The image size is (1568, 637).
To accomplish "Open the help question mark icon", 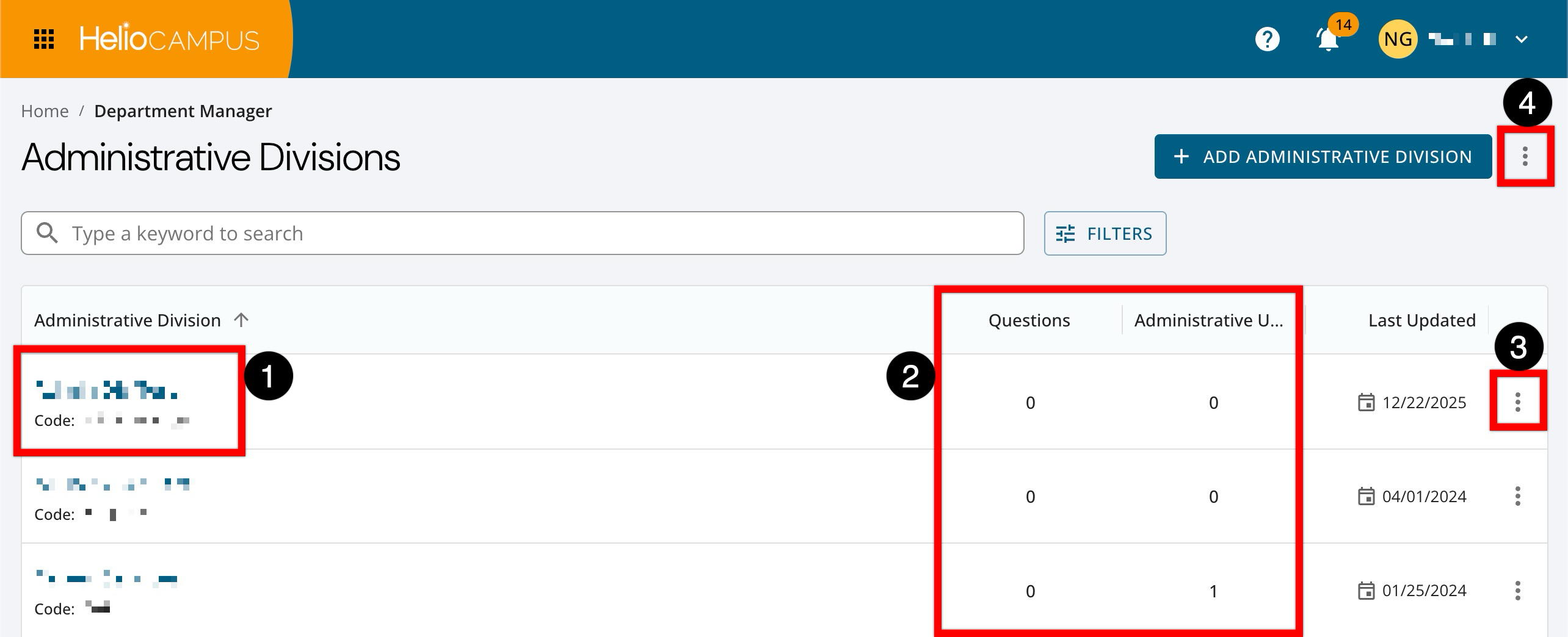I will click(x=1267, y=40).
